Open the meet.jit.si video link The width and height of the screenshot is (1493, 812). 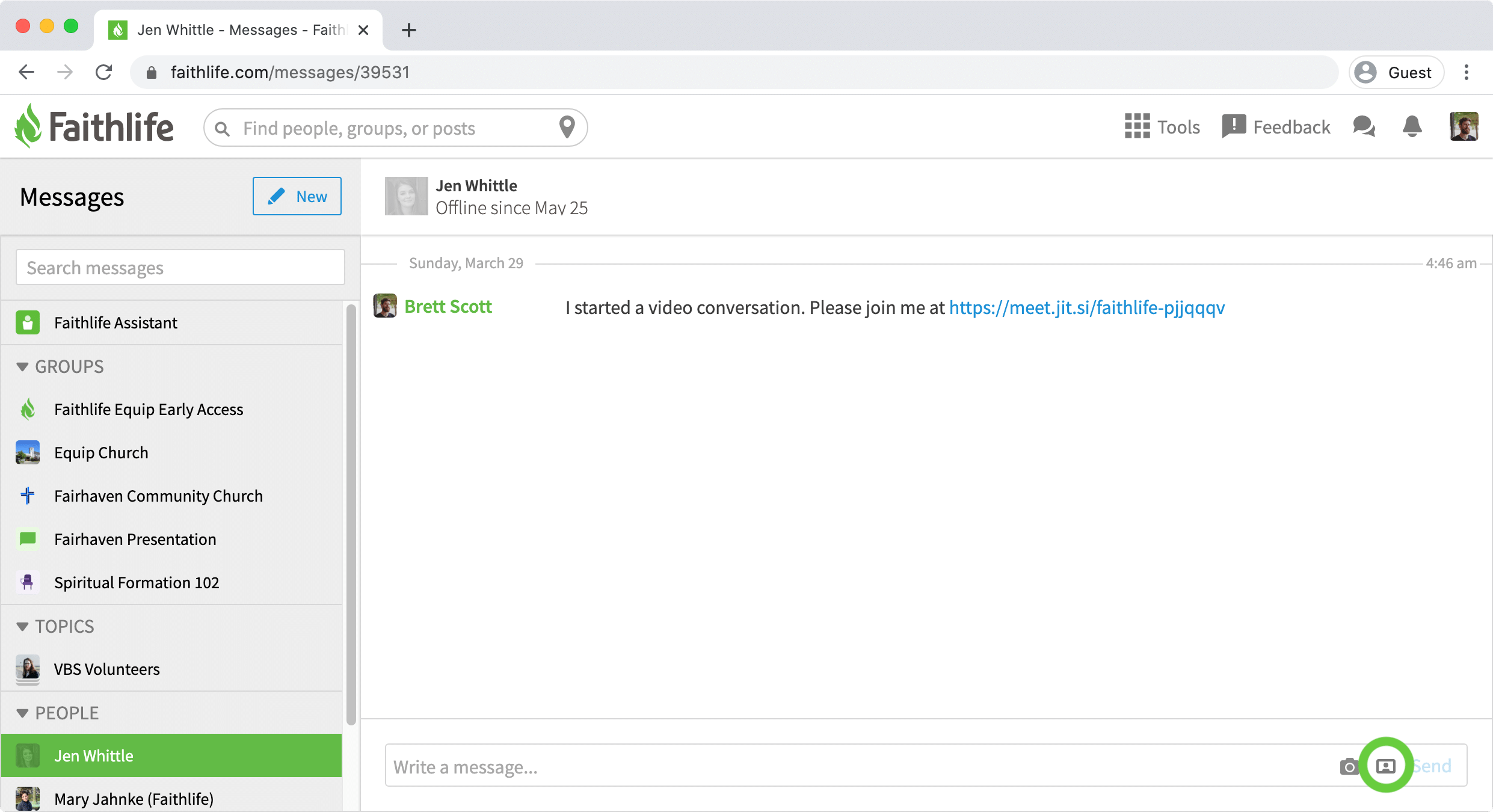pos(1087,307)
